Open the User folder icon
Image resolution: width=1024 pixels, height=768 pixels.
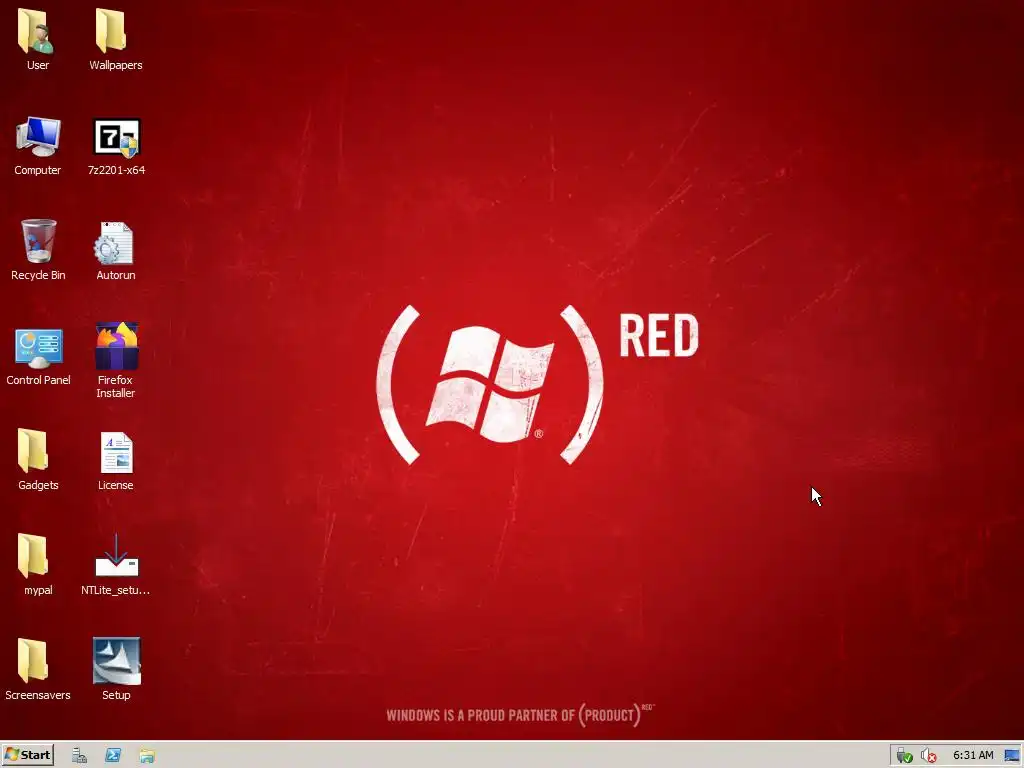click(37, 33)
